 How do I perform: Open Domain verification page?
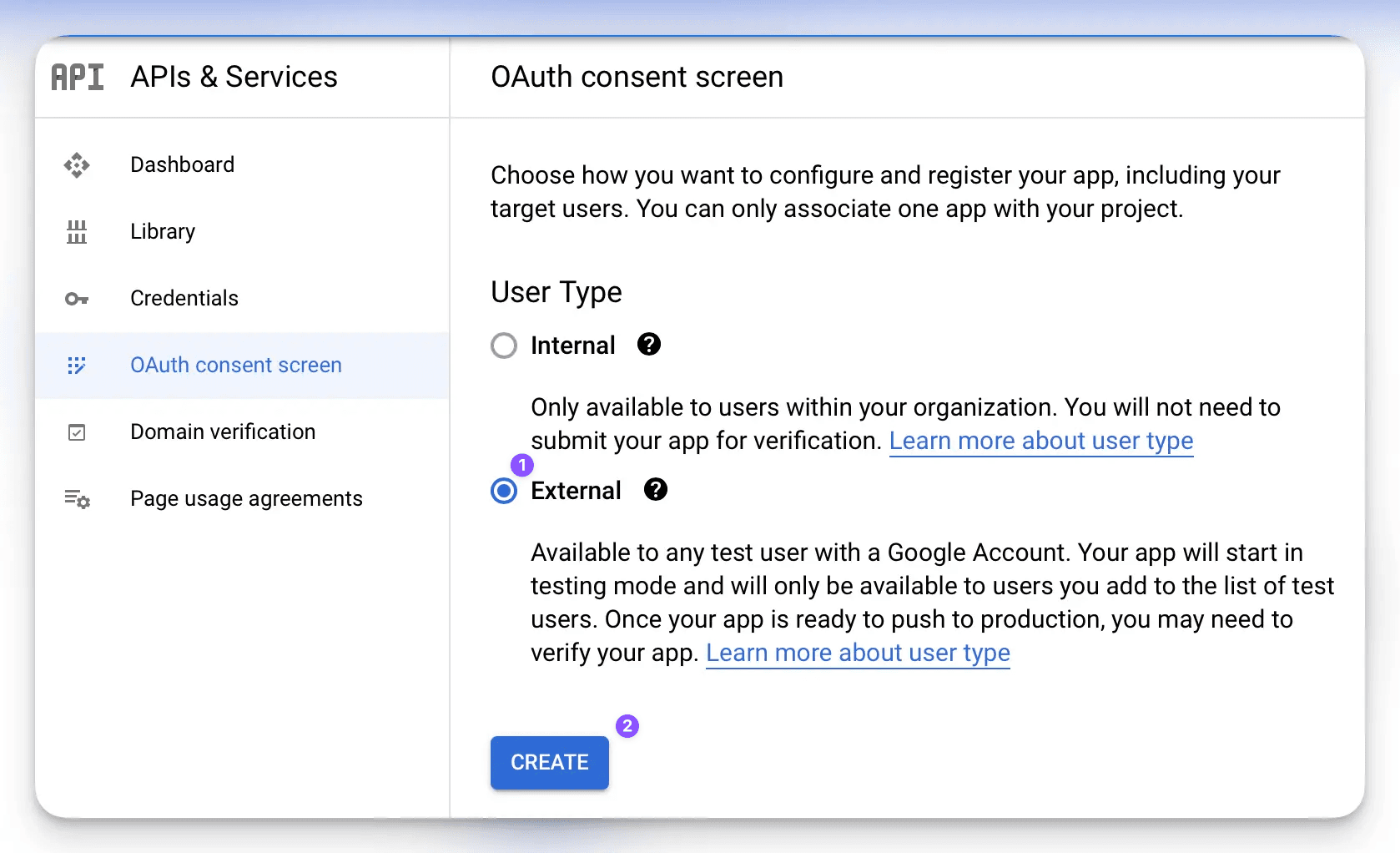pyautogui.click(x=223, y=432)
